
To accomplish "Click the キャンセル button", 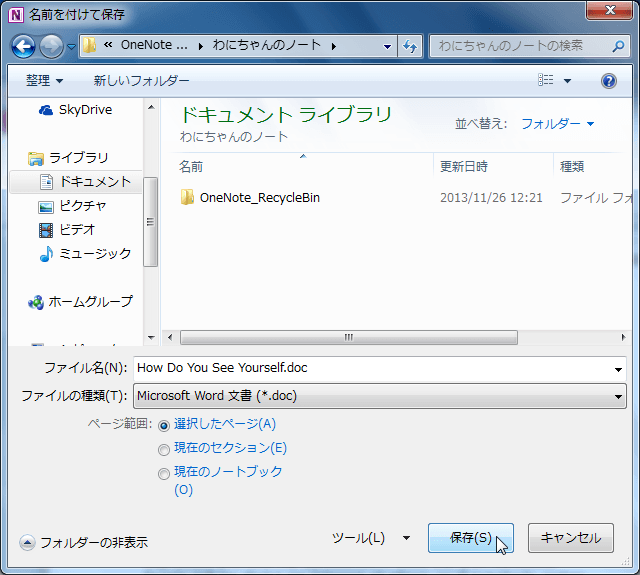I will point(571,538).
